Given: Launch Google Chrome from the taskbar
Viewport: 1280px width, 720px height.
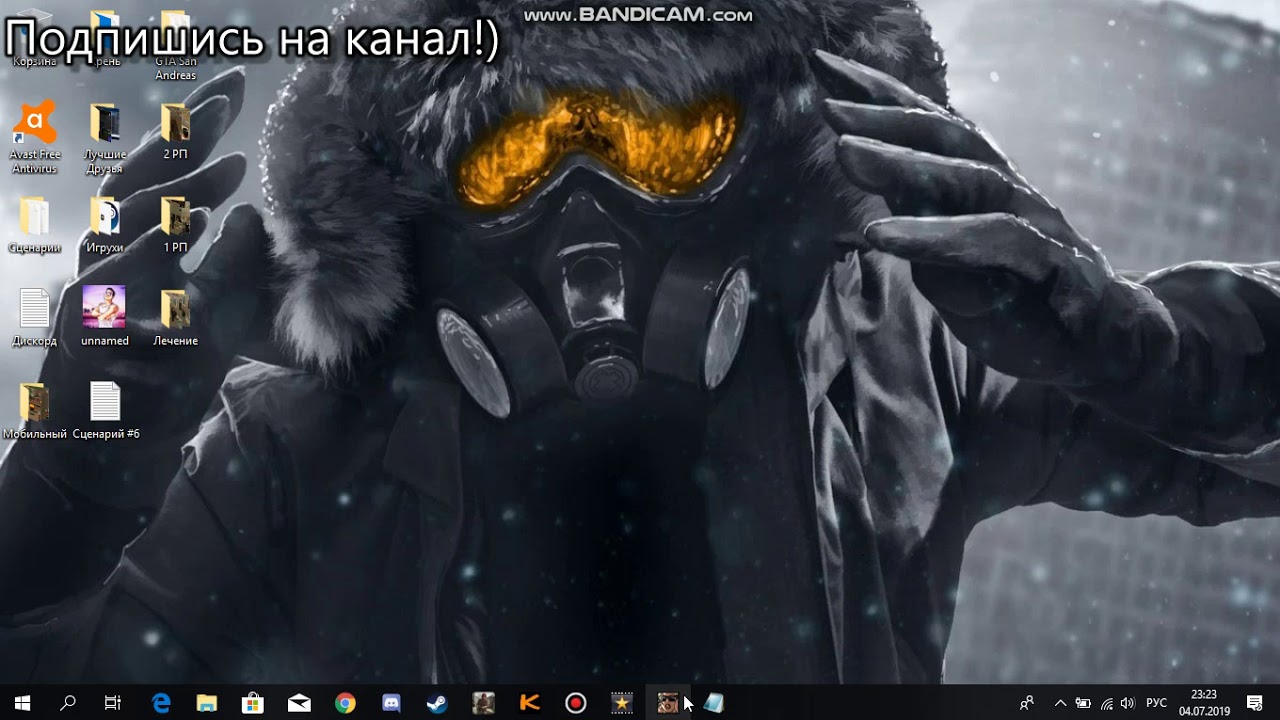Looking at the screenshot, I should click(x=345, y=703).
